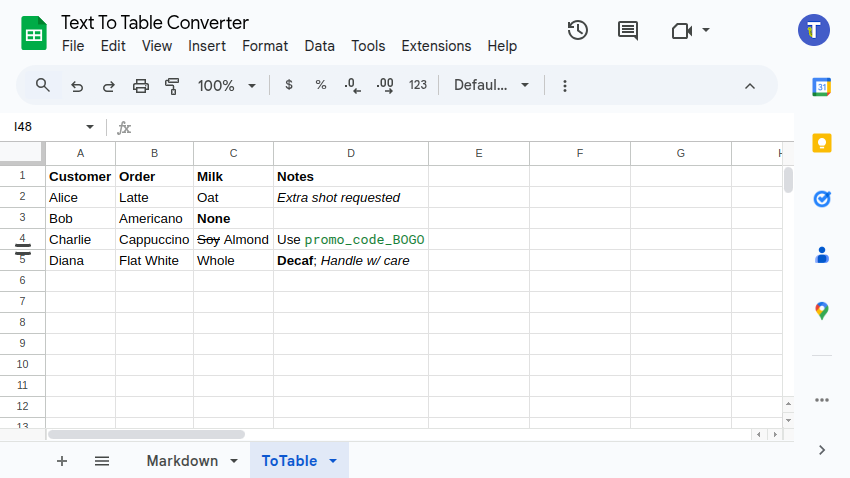Viewport: 850px width, 478px height.
Task: Activate the paint format tool
Action: point(172,86)
